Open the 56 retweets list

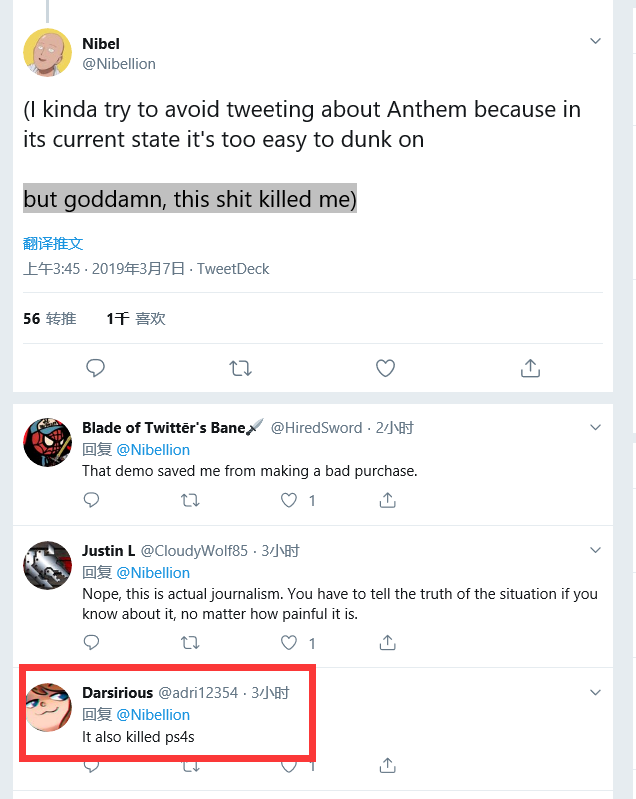point(50,319)
